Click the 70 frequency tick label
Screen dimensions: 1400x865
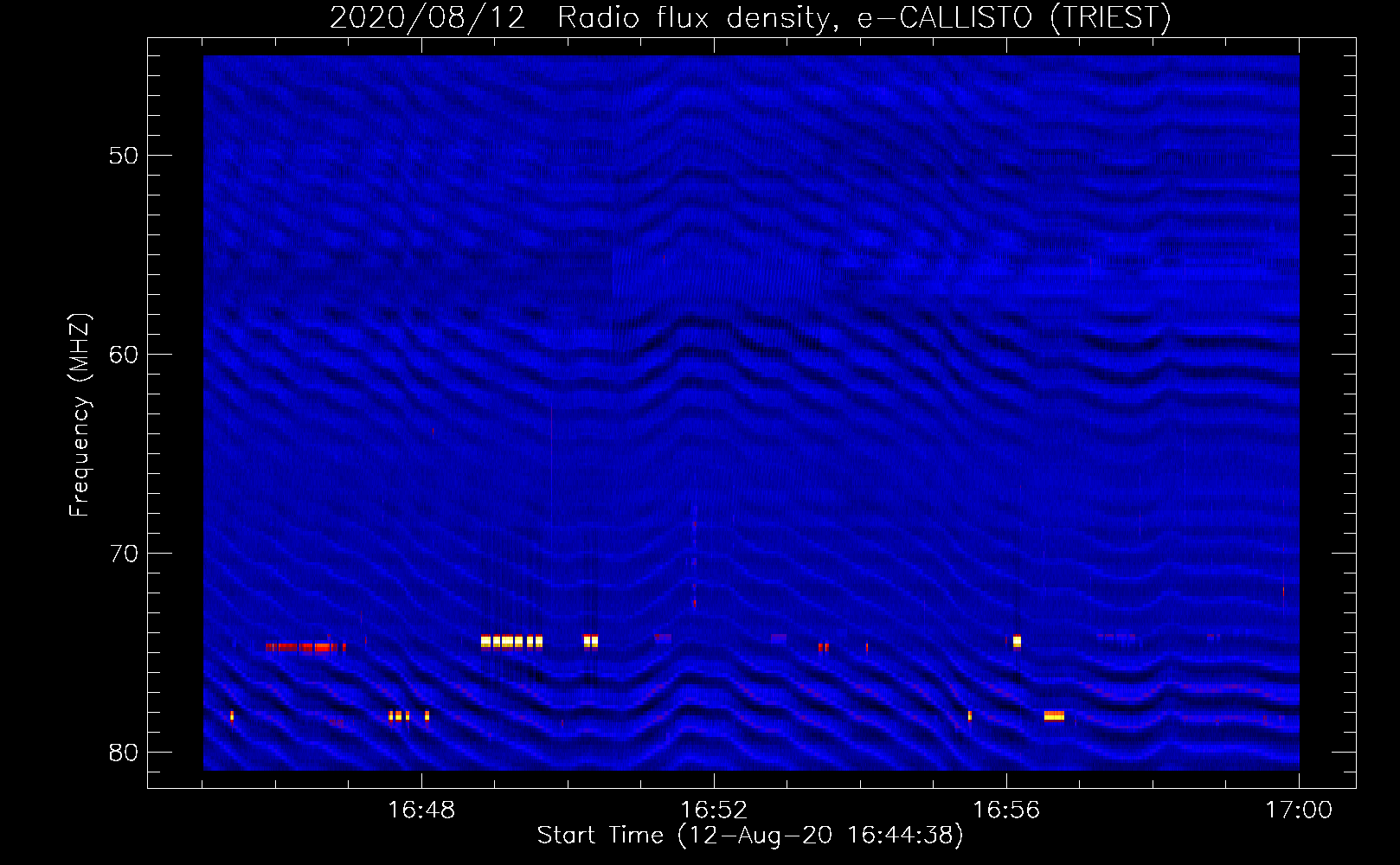pos(124,554)
